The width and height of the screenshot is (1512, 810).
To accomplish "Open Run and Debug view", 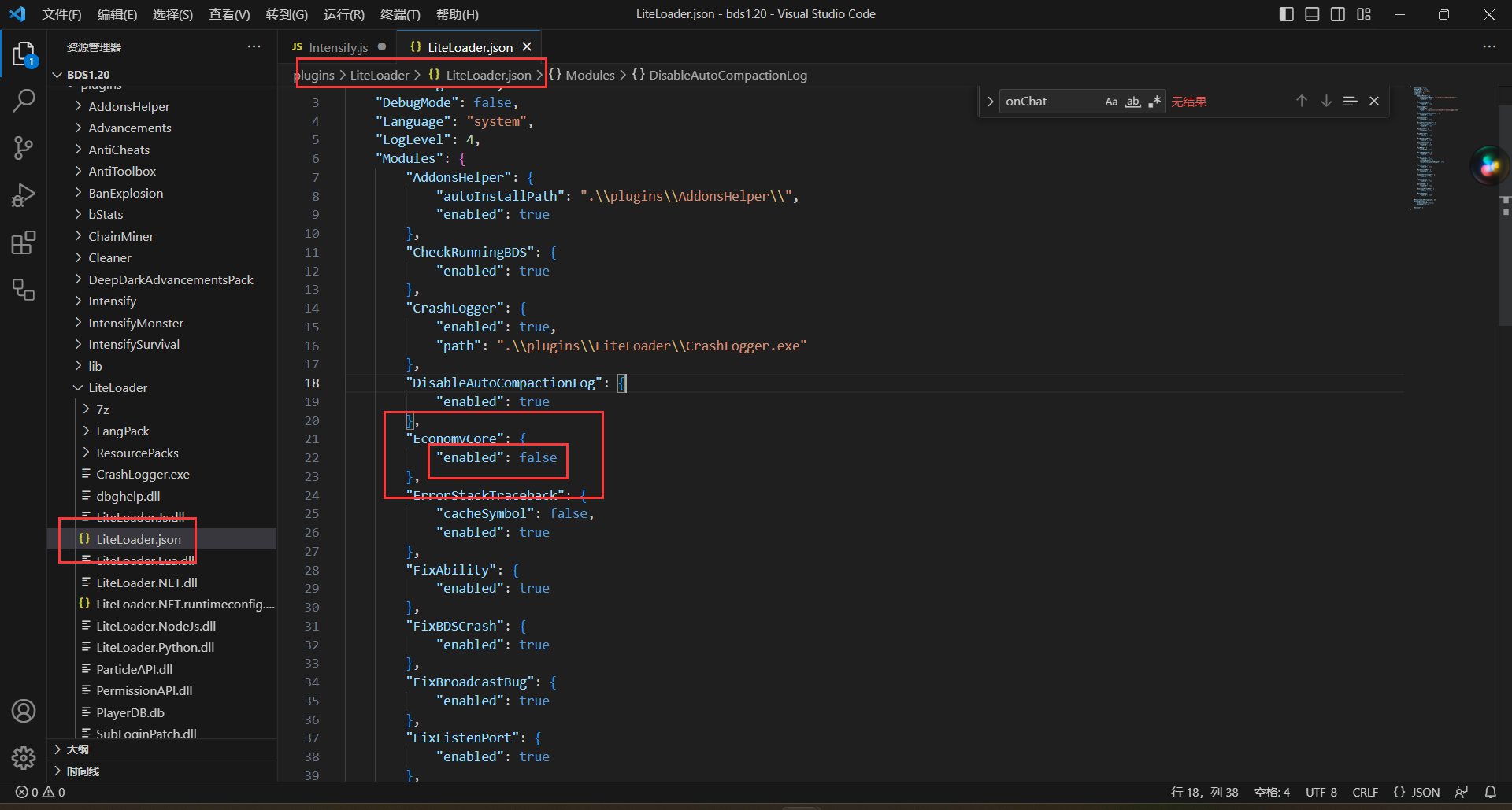I will 24,195.
